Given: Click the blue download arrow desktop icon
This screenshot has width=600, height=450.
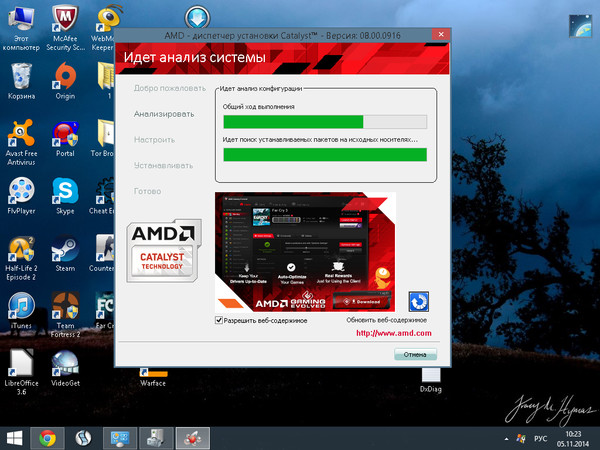Looking at the screenshot, I should 197,17.
